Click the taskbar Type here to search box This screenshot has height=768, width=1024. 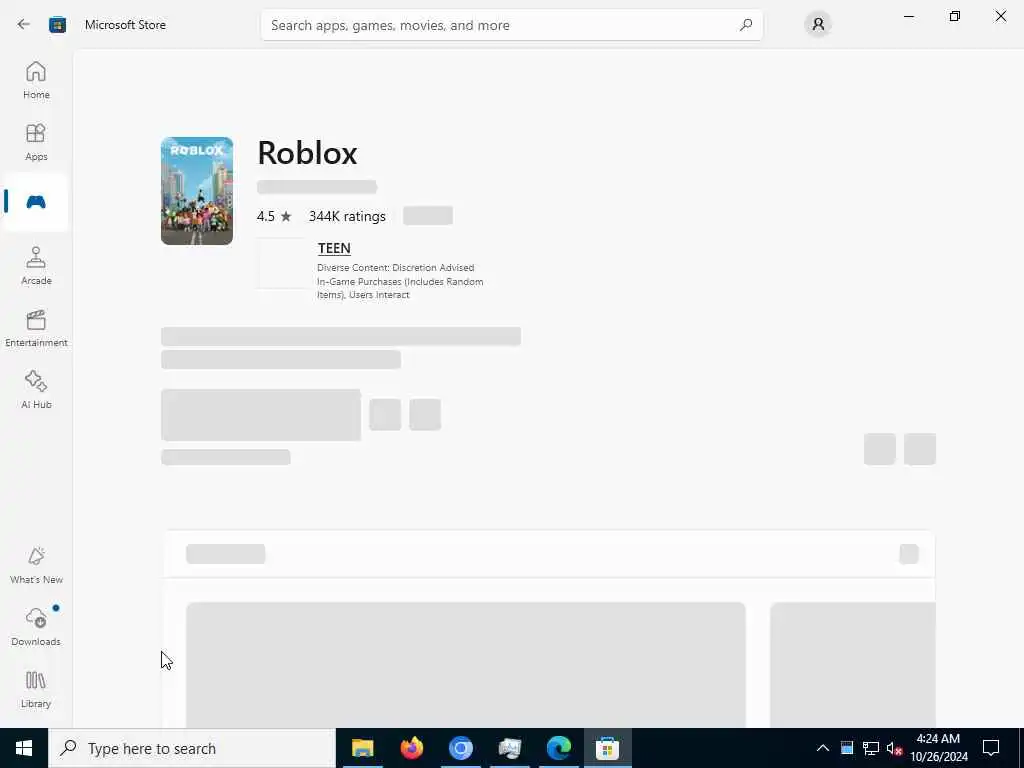[x=192, y=748]
